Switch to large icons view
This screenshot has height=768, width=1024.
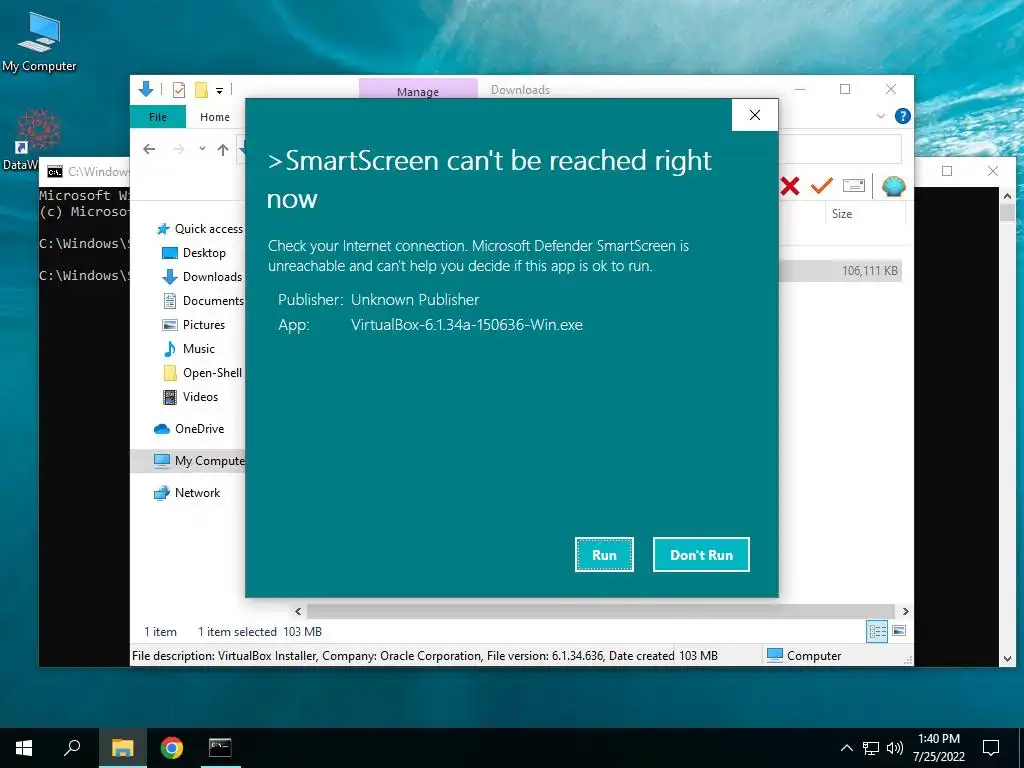pyautogui.click(x=899, y=631)
